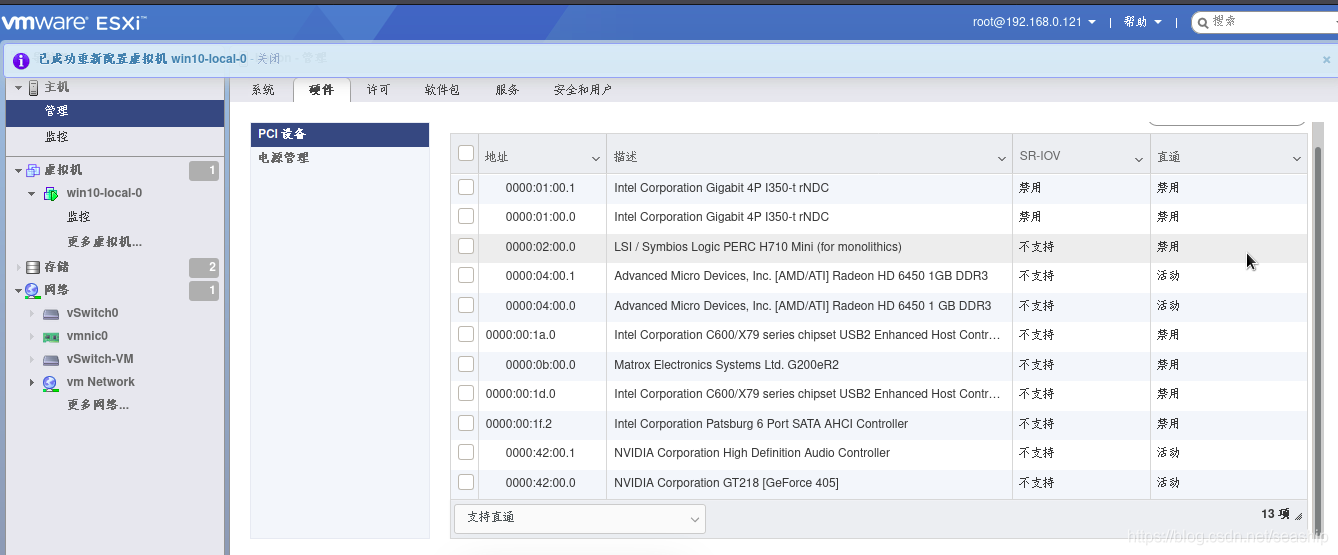1338x555 pixels.
Task: Click the 更多虚拟机... link
Action: tap(105, 242)
